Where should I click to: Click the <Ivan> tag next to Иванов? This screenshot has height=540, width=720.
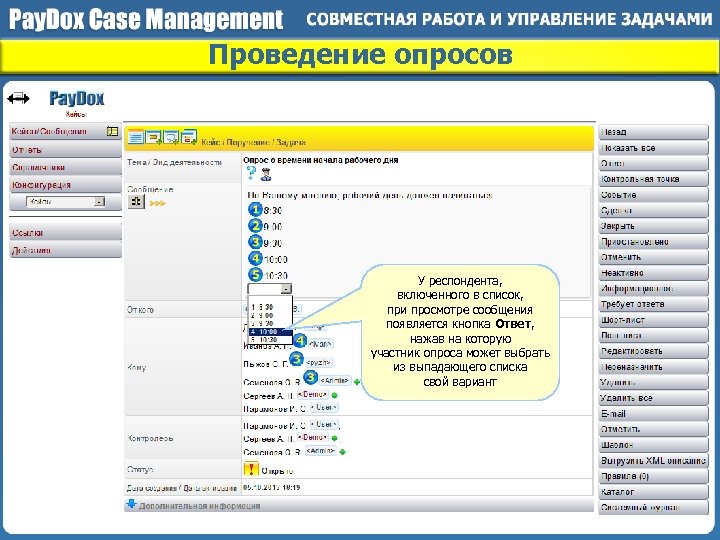321,344
